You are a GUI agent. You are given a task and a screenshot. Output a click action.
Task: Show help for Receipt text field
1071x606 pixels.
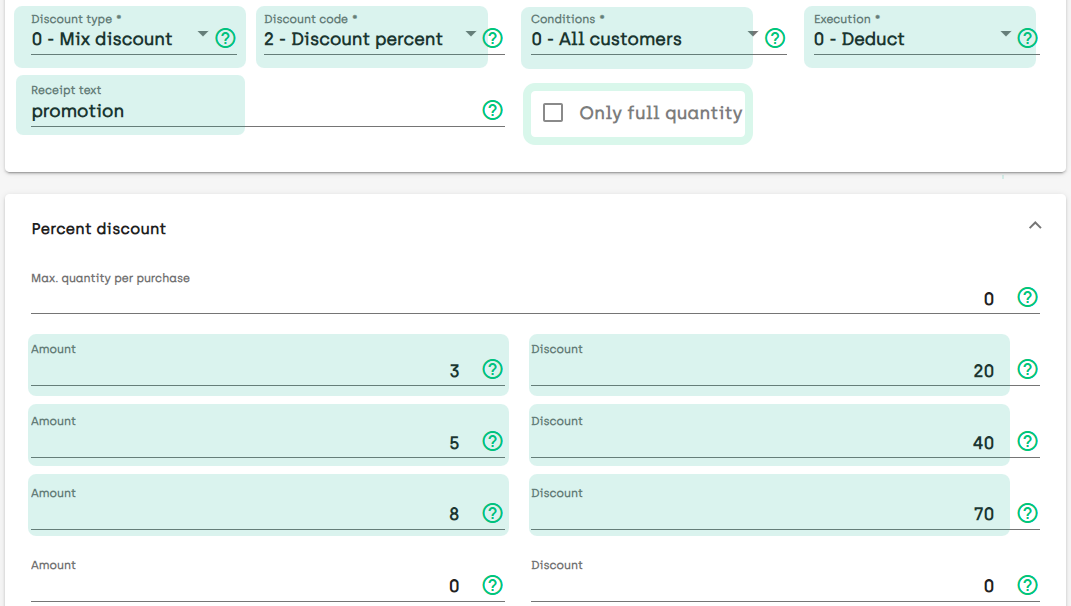pyautogui.click(x=493, y=111)
